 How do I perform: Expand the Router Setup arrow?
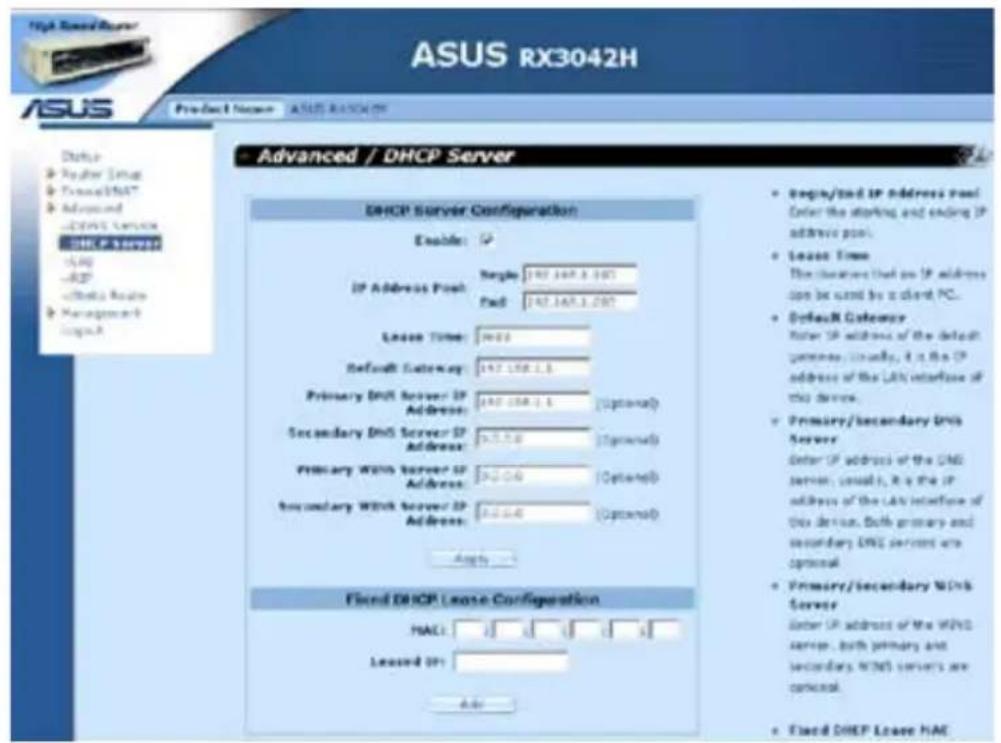point(51,173)
